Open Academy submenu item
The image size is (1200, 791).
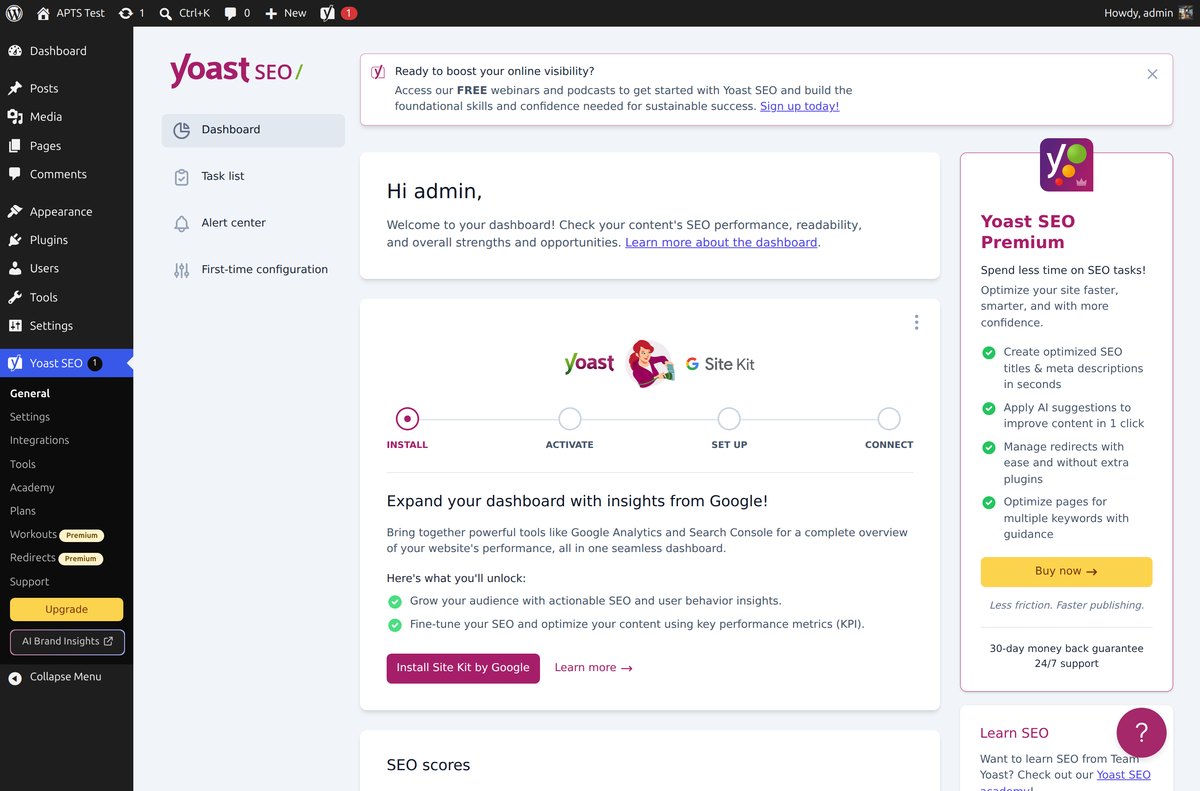tap(32, 488)
